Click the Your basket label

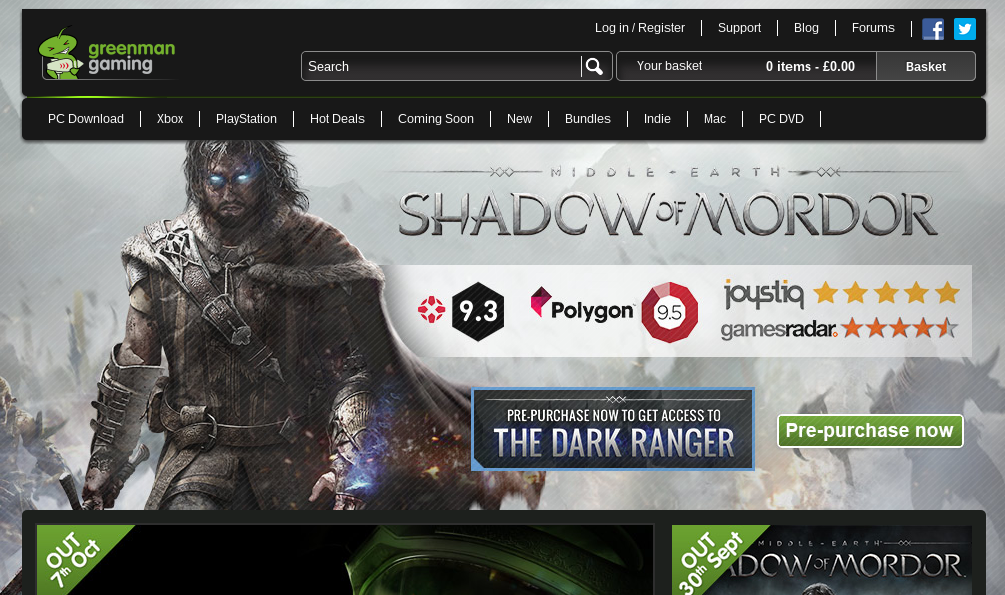[x=669, y=66]
